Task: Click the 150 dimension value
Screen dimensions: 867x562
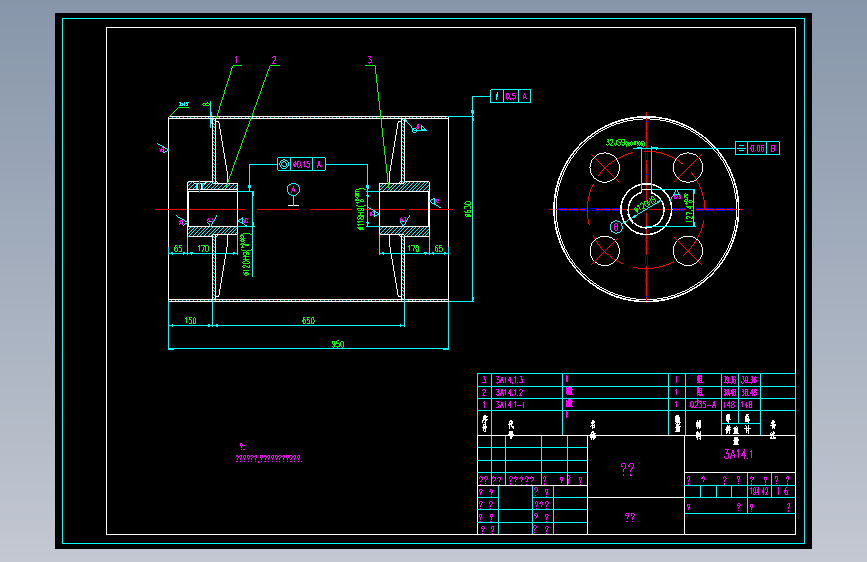Action: pos(190,320)
